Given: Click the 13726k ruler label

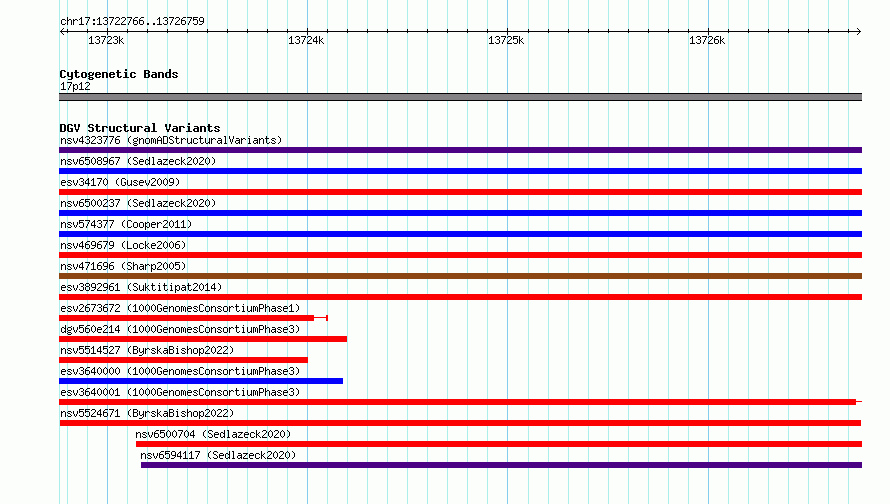Looking at the screenshot, I should [707, 40].
